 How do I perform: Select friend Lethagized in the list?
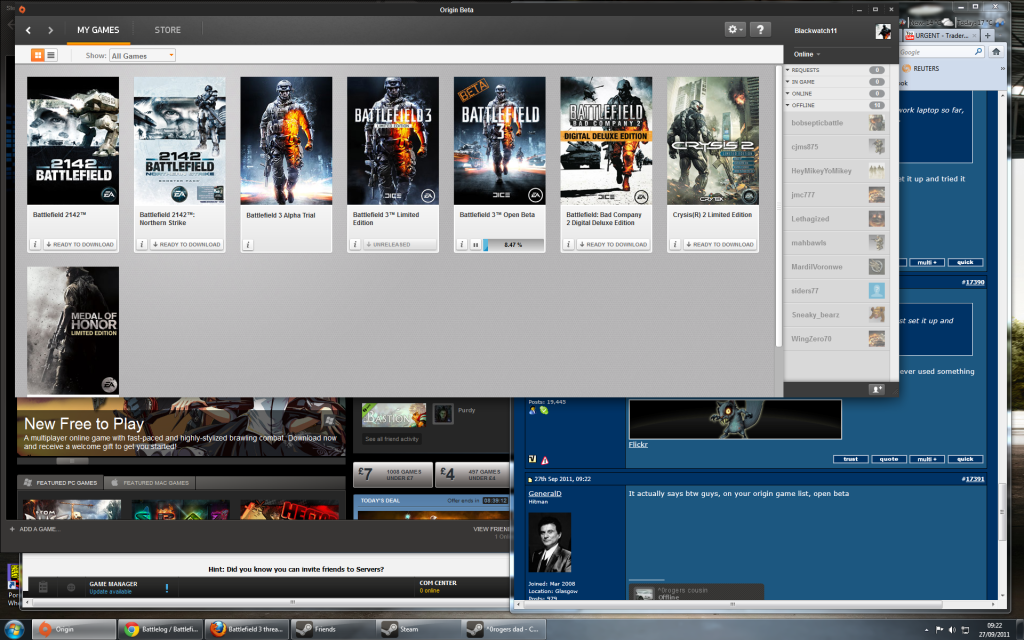tap(837, 219)
